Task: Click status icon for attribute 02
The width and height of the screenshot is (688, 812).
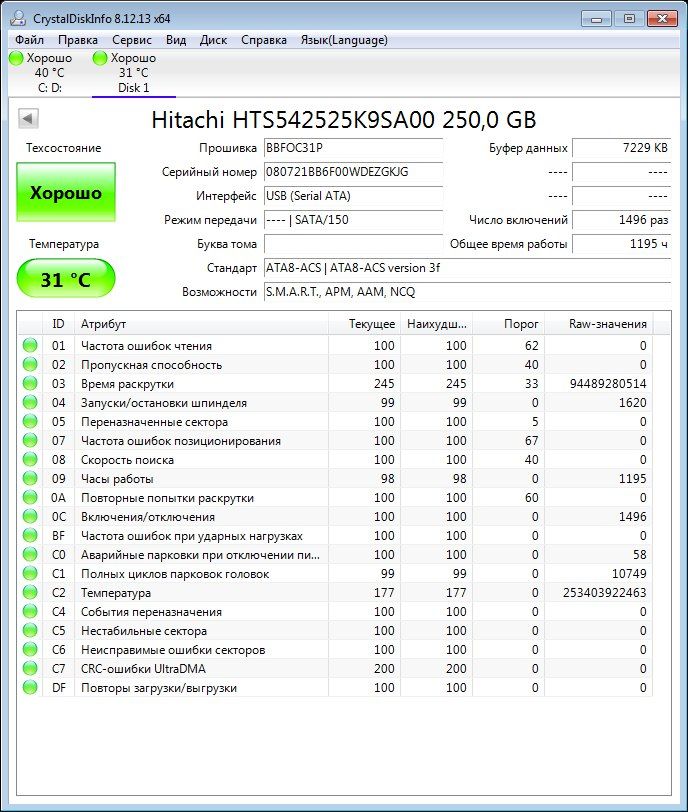Action: [x=30, y=364]
